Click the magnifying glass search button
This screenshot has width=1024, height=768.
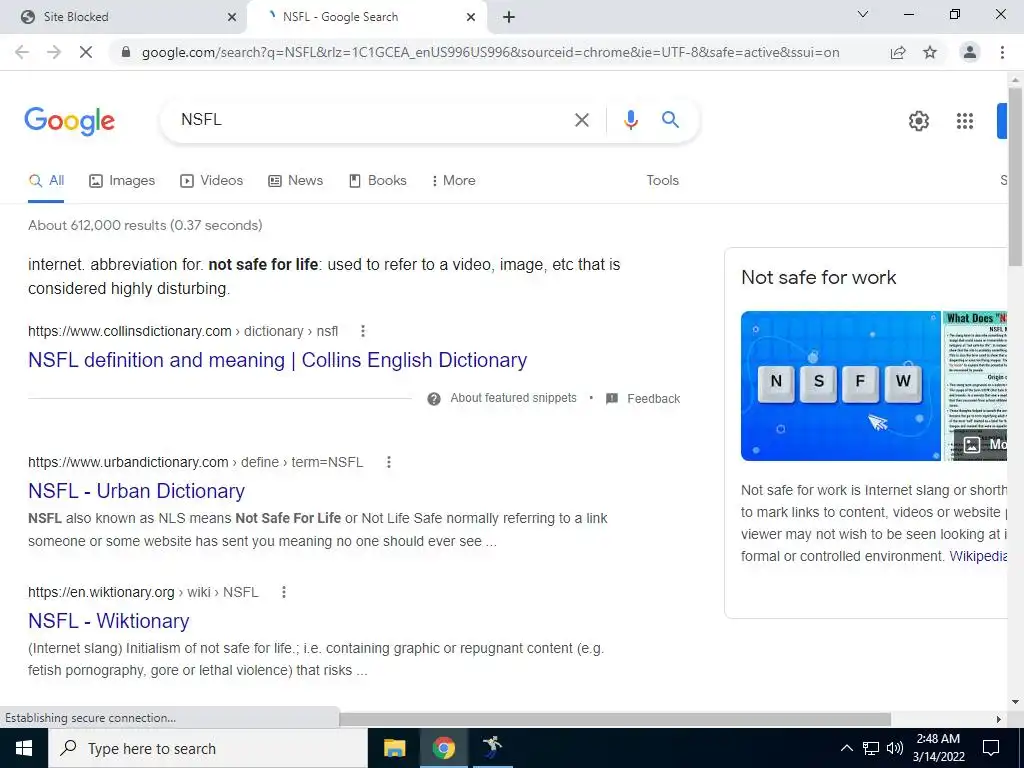(670, 120)
